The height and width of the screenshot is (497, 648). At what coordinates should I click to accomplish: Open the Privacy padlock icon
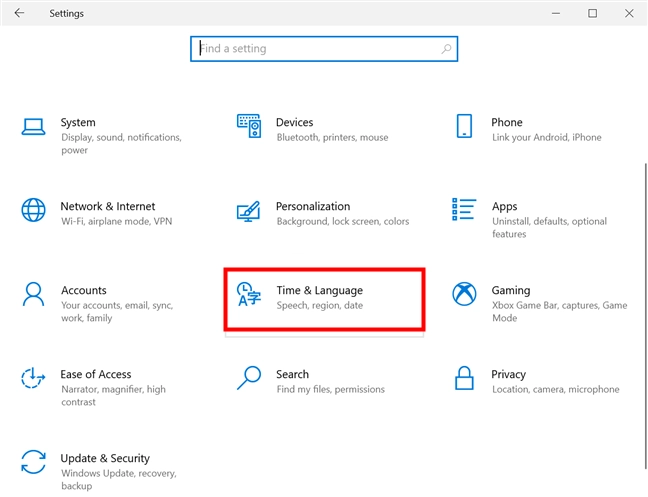tap(464, 378)
